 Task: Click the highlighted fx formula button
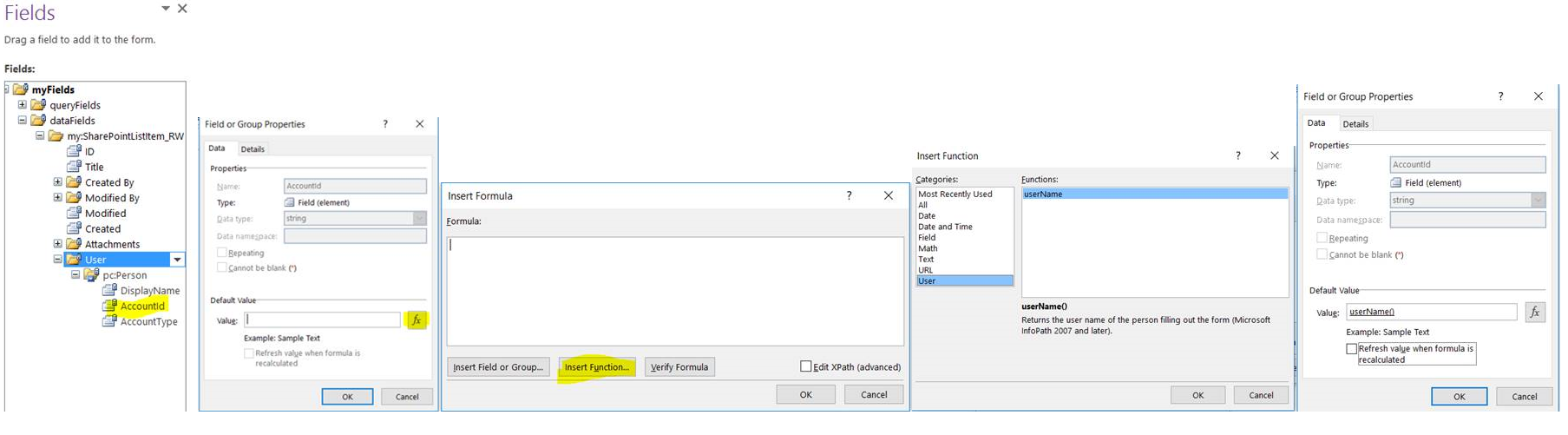point(417,320)
